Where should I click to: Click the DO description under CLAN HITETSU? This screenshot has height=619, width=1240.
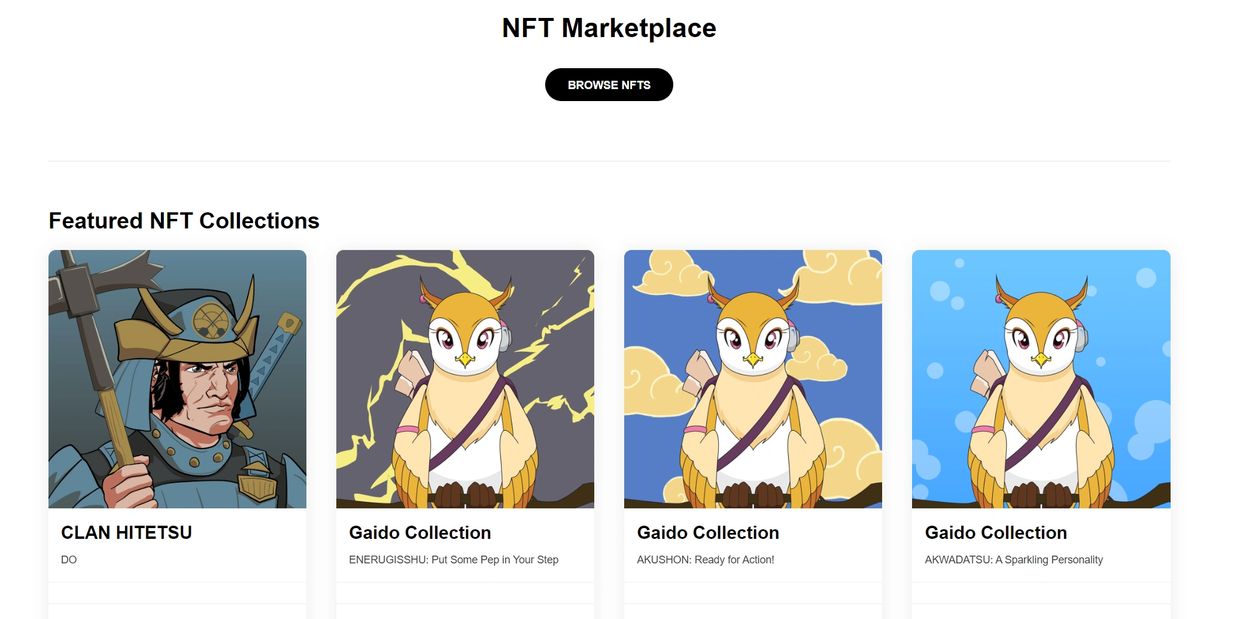pos(69,560)
